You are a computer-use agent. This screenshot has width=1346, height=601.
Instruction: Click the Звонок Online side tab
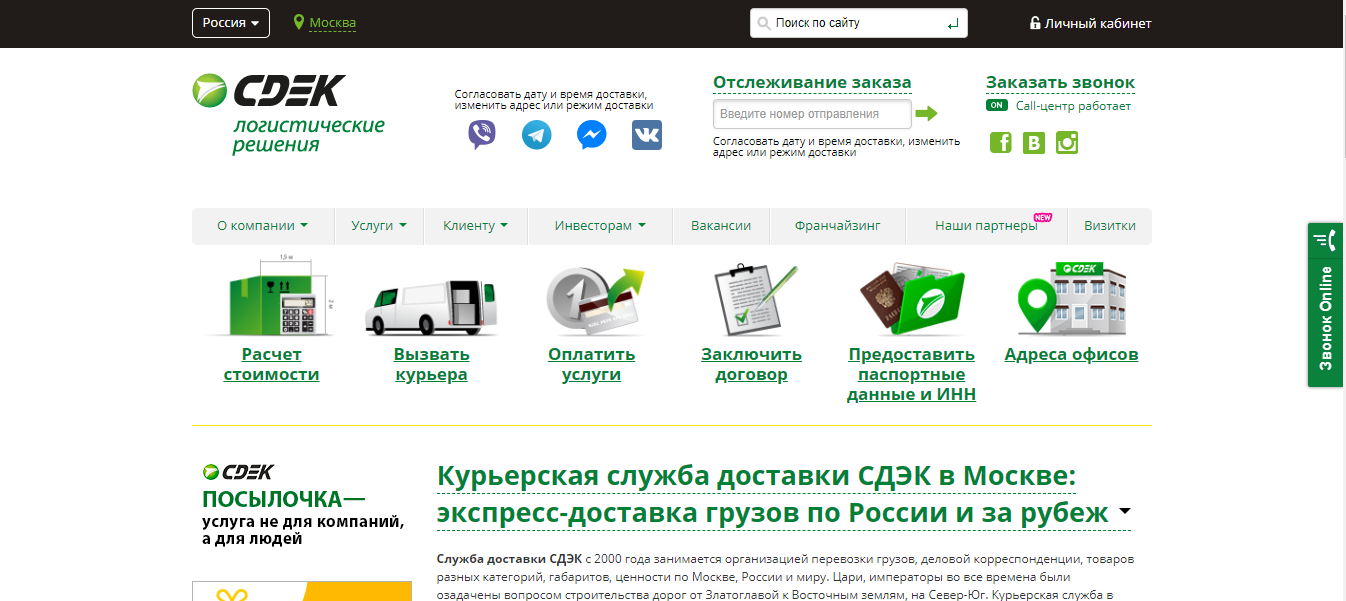pyautogui.click(x=1326, y=305)
